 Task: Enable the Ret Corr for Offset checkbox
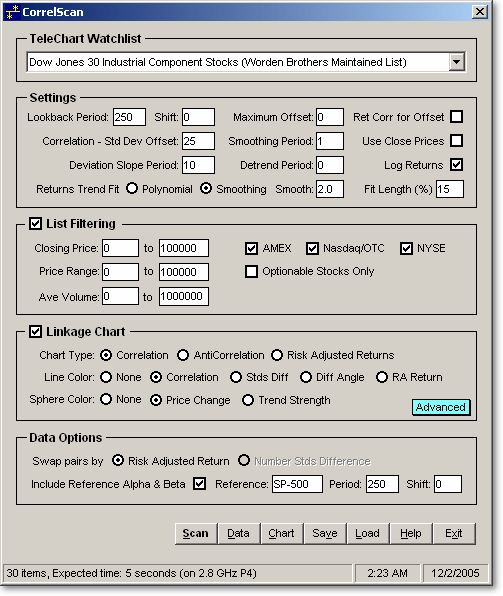pos(457,116)
